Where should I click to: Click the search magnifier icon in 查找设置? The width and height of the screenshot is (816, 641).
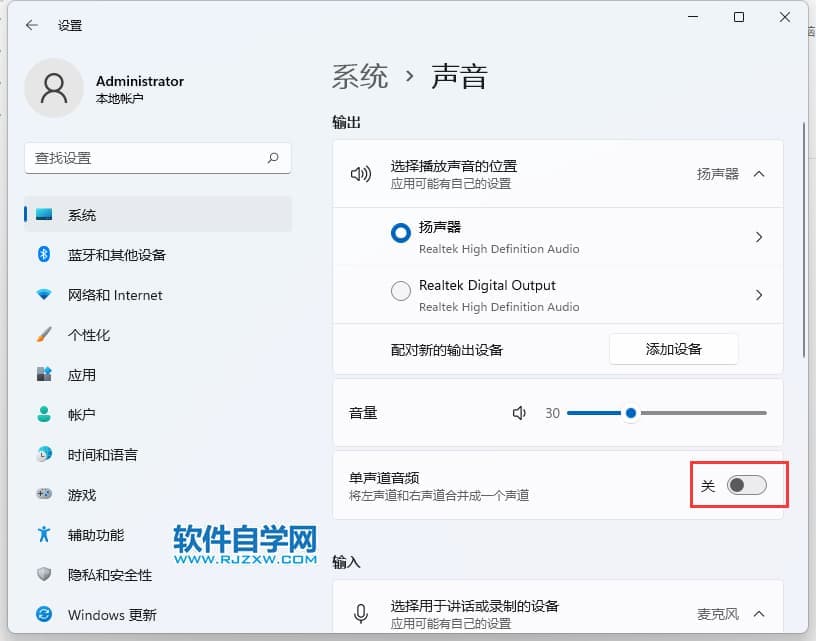tap(273, 158)
